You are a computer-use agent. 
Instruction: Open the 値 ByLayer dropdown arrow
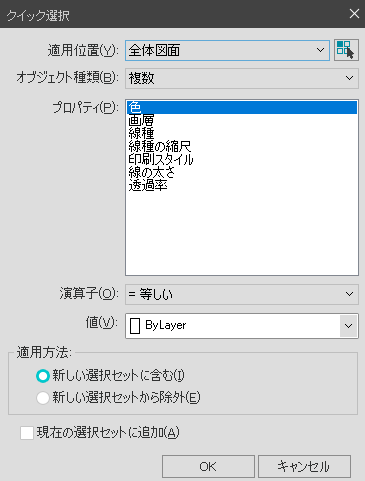point(349,326)
